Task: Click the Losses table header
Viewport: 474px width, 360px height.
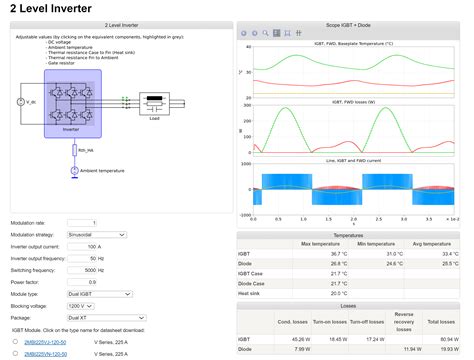Action: tap(348, 306)
